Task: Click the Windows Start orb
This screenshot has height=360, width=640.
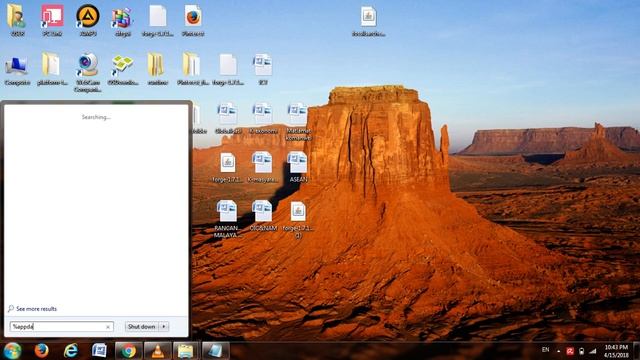Action: 12,351
